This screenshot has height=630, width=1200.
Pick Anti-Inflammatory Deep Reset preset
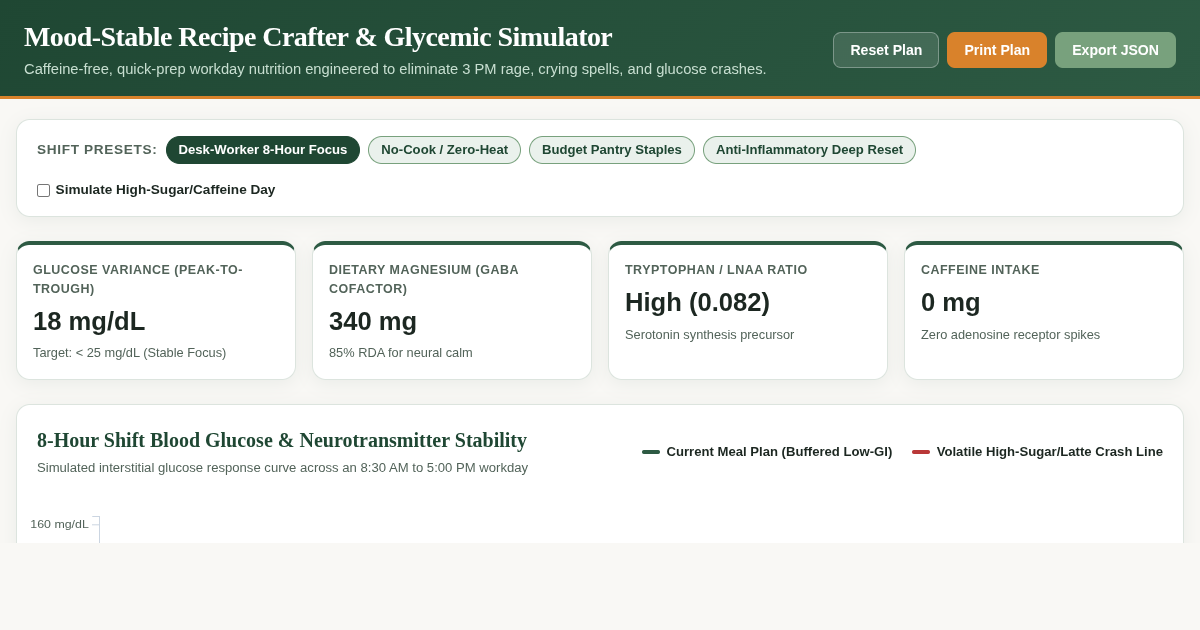809,150
